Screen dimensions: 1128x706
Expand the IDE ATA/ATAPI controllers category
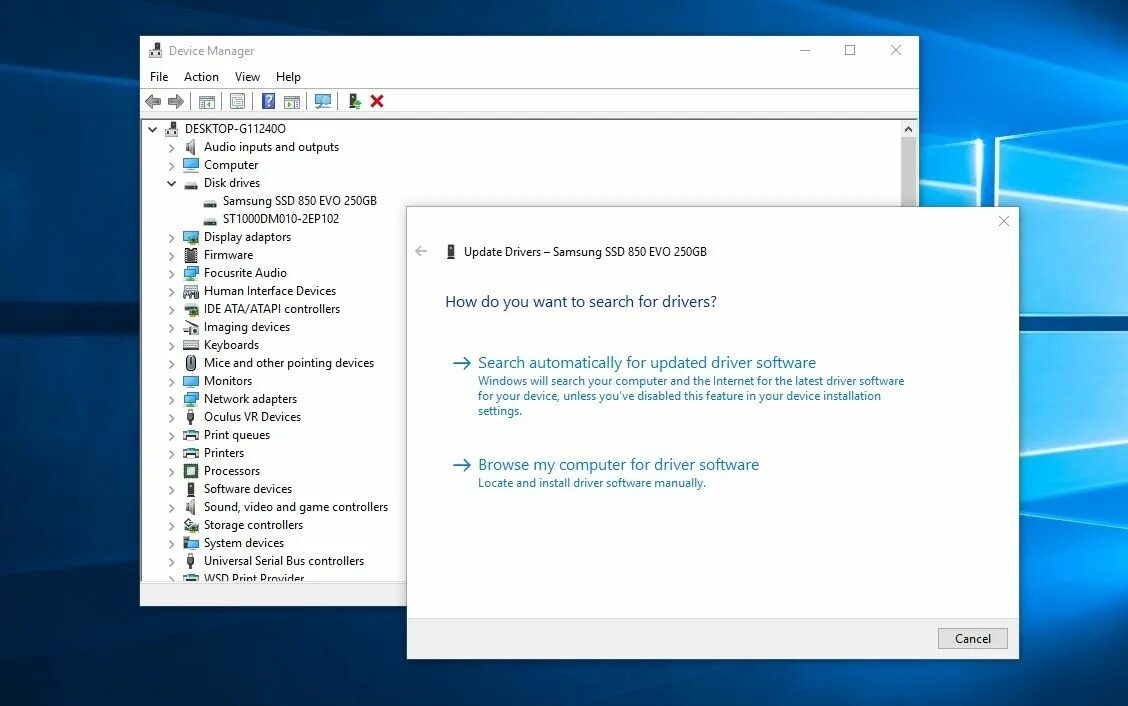[171, 309]
